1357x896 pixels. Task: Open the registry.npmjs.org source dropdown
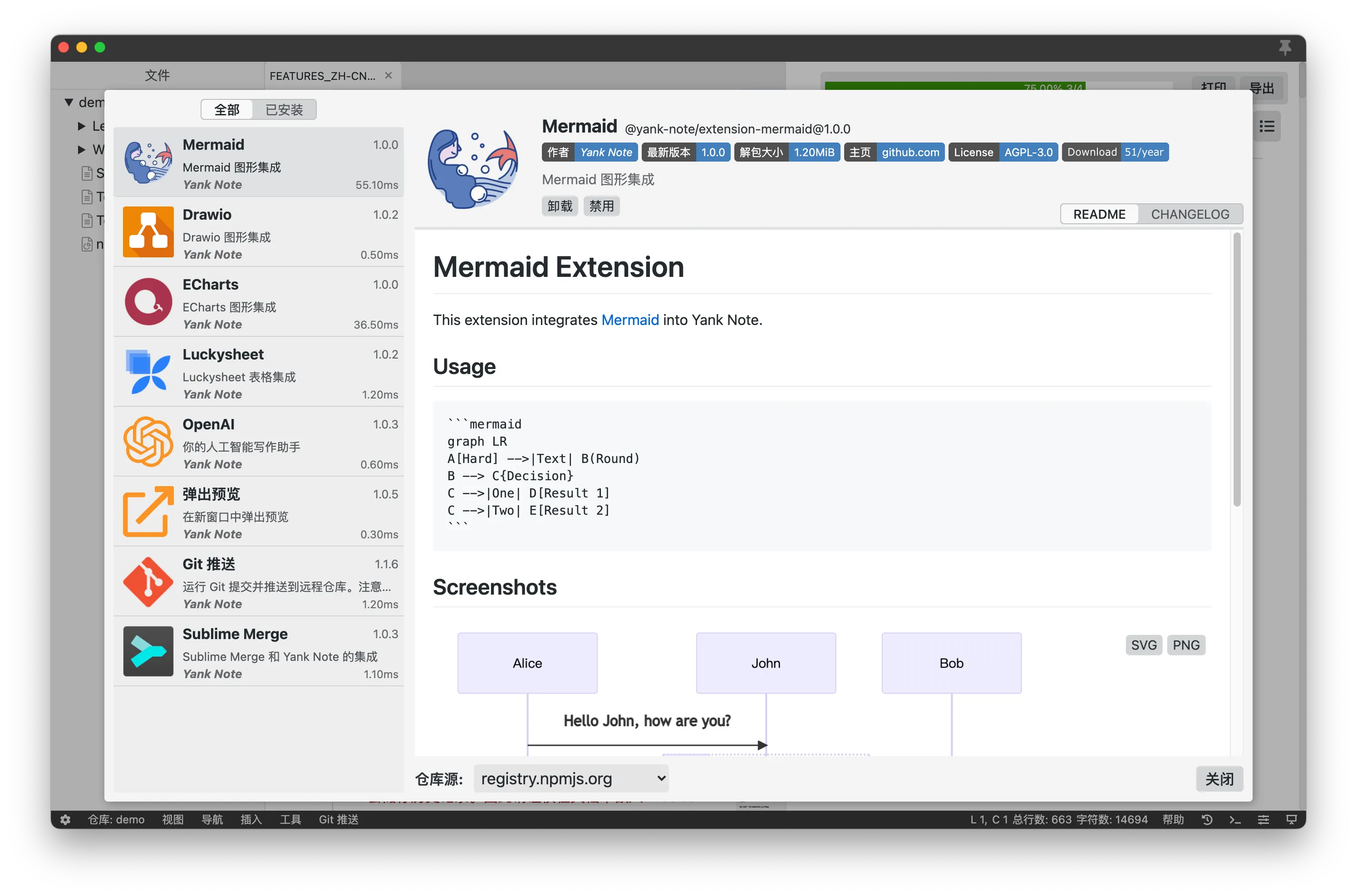click(571, 778)
